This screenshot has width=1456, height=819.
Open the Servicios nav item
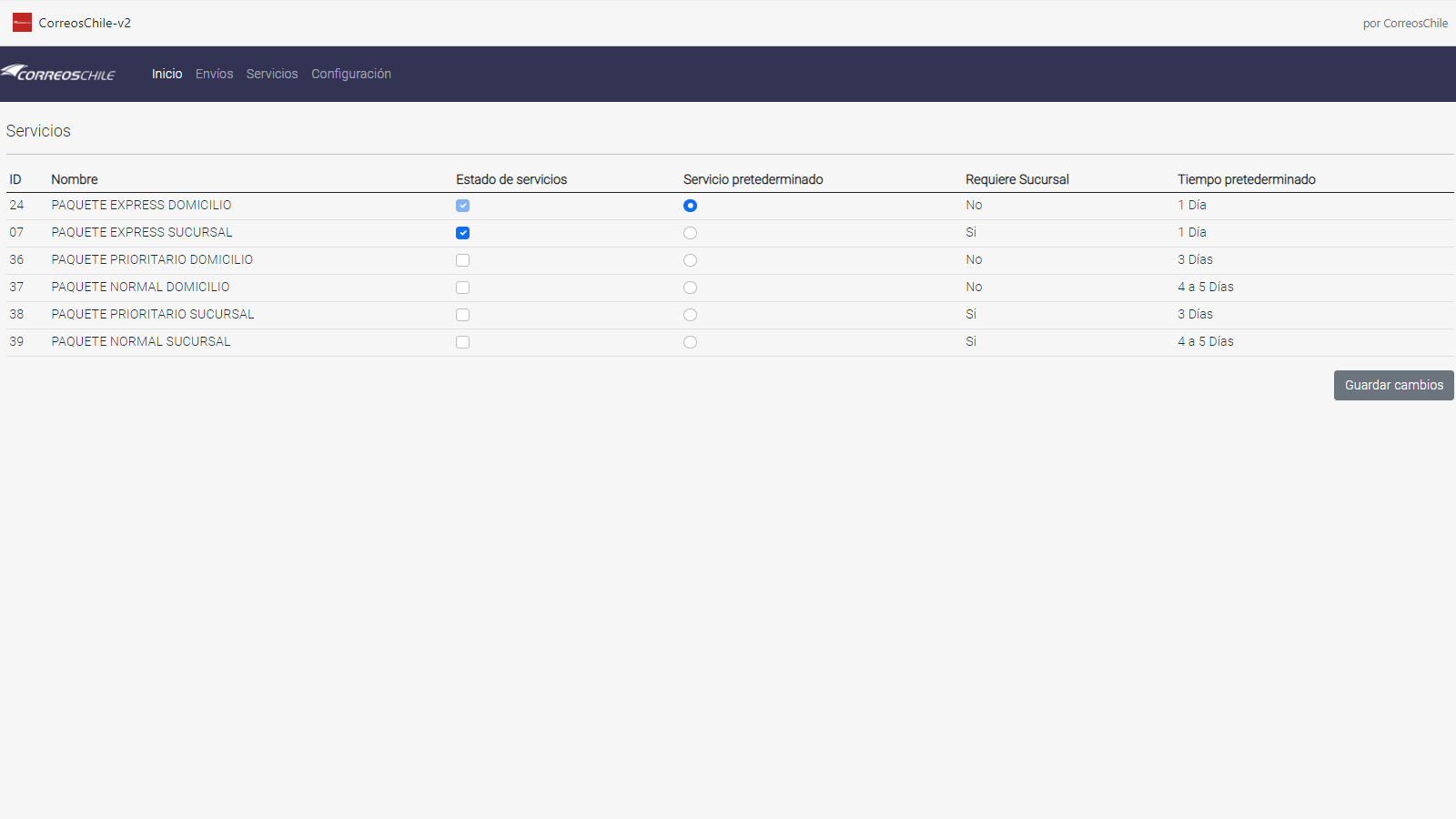272,74
